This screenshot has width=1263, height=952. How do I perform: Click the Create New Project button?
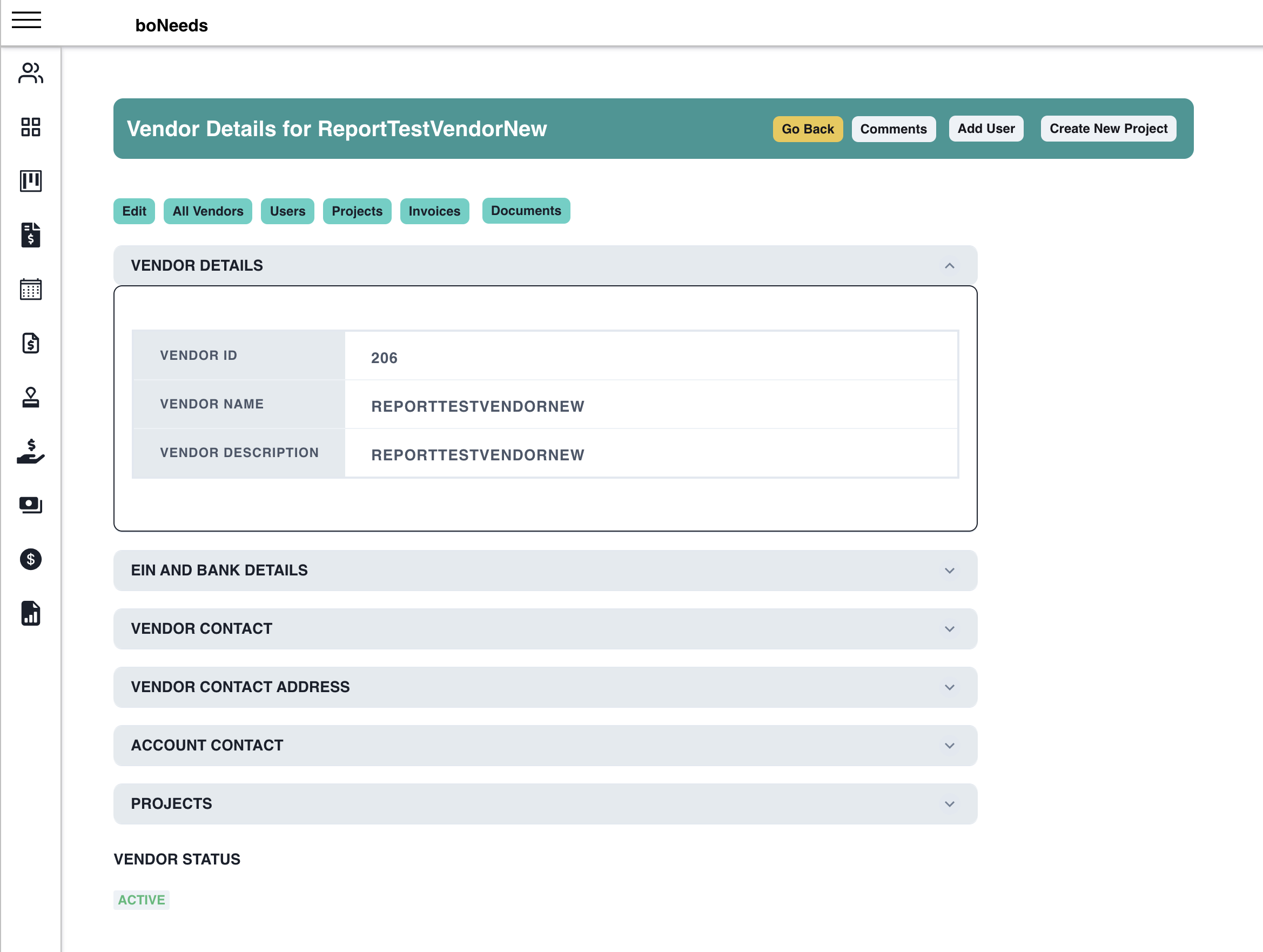[x=1108, y=129]
